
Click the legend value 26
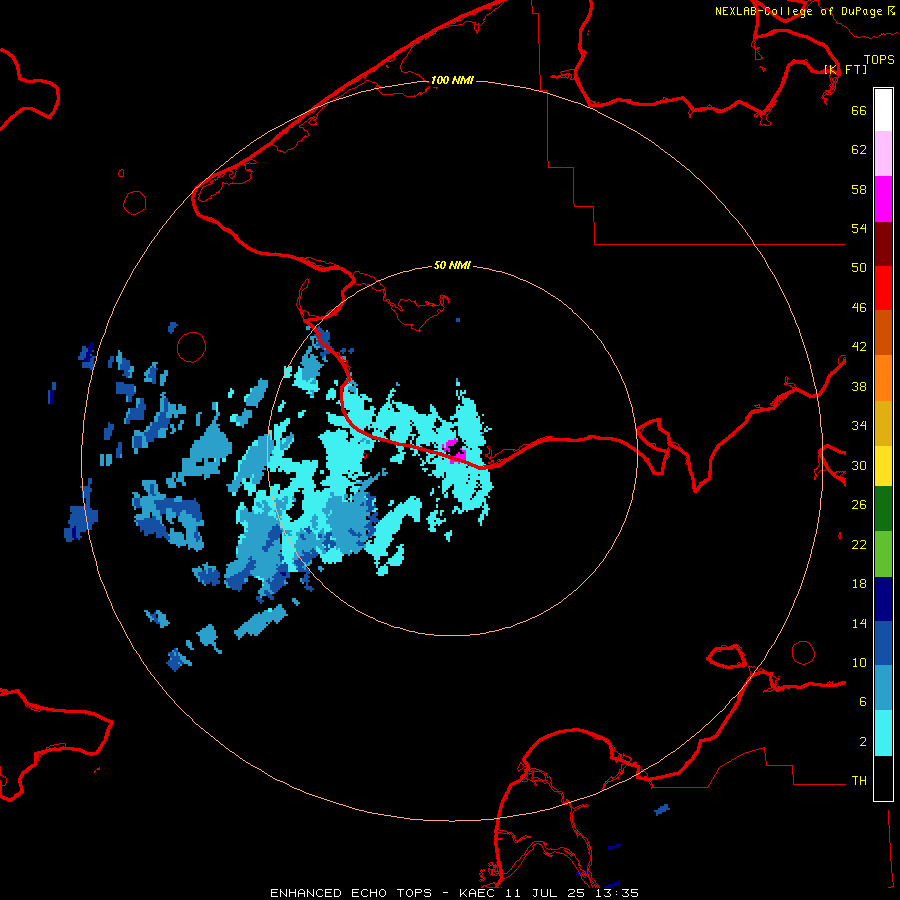[859, 505]
